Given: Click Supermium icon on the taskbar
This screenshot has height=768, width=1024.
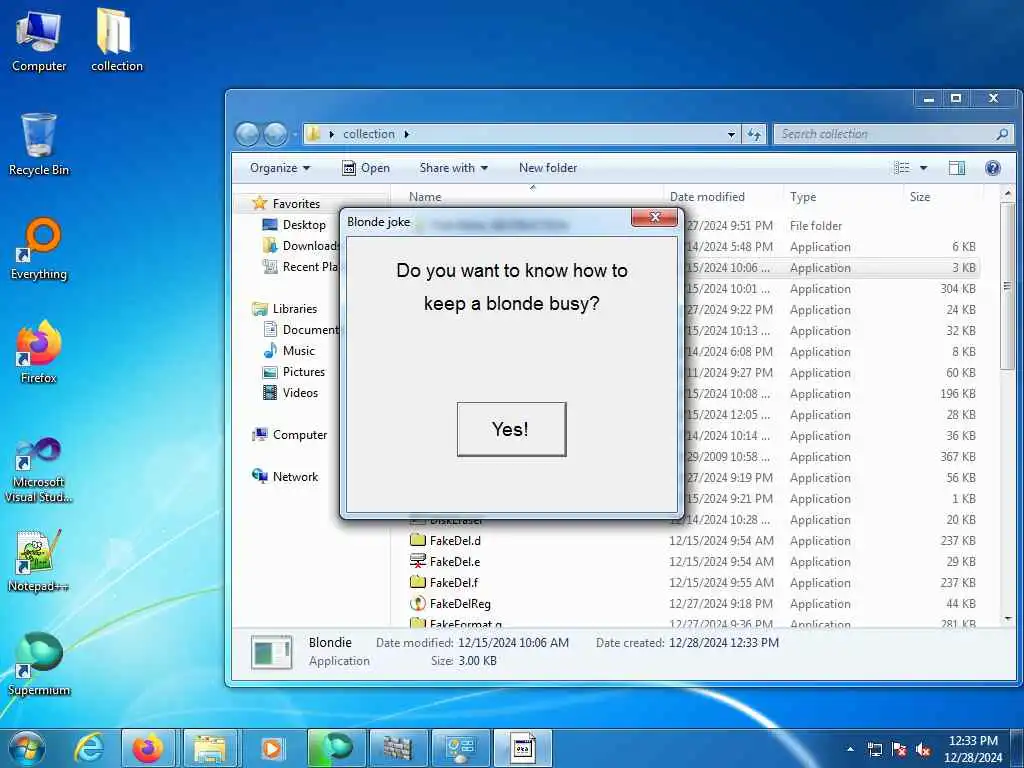Looking at the screenshot, I should click(x=337, y=748).
